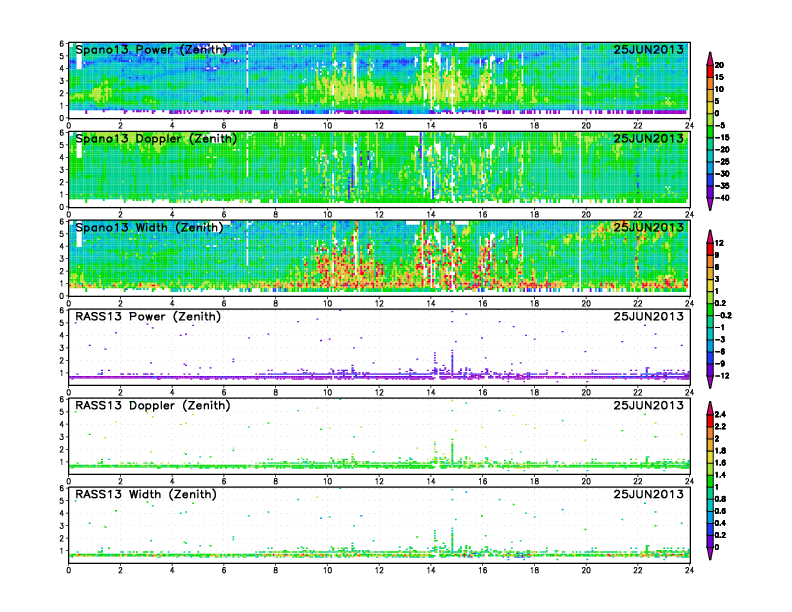792x612 pixels.
Task: Click the "-12" label on the middle colorbar
Action: [722, 376]
